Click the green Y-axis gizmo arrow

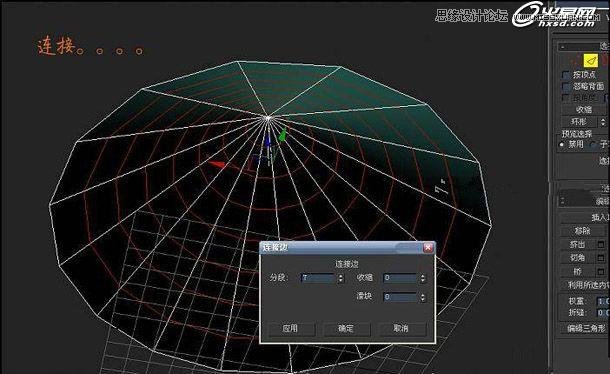coord(282,135)
